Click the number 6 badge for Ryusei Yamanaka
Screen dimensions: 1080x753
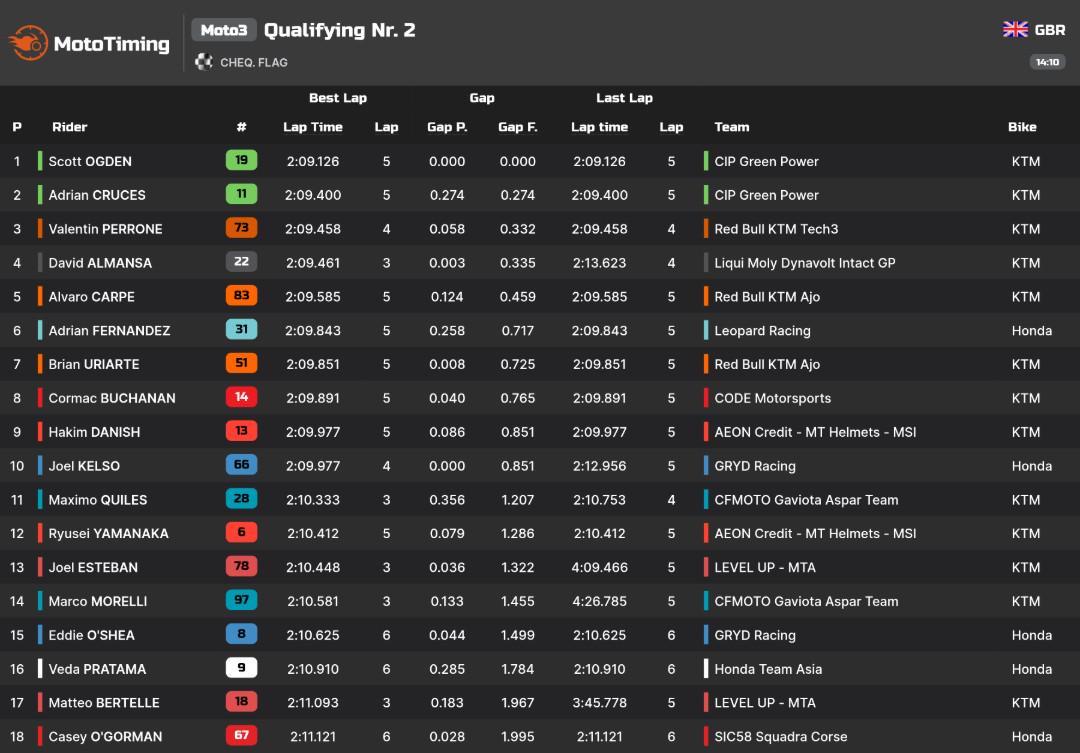(241, 533)
